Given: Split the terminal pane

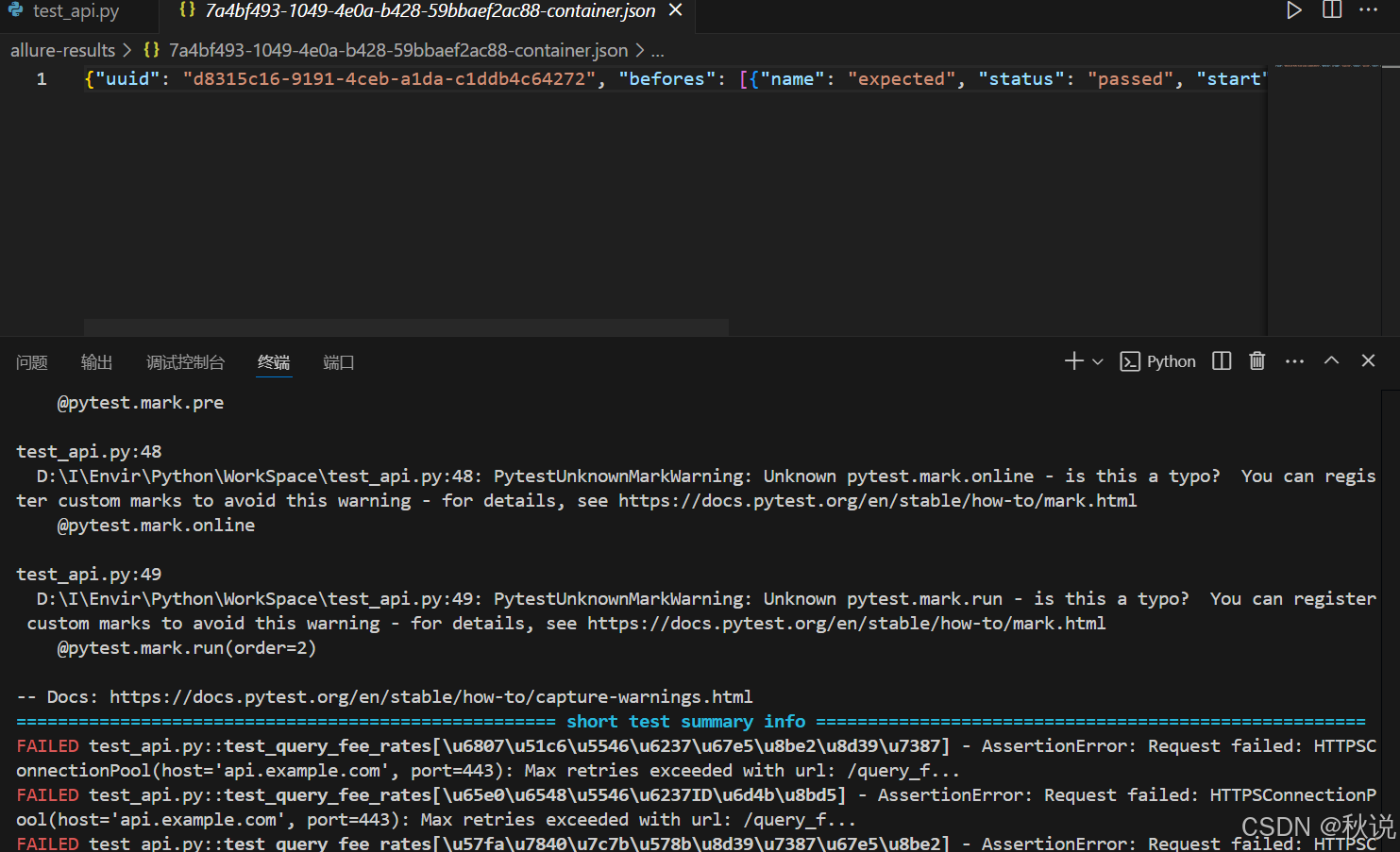Looking at the screenshot, I should point(1222,361).
